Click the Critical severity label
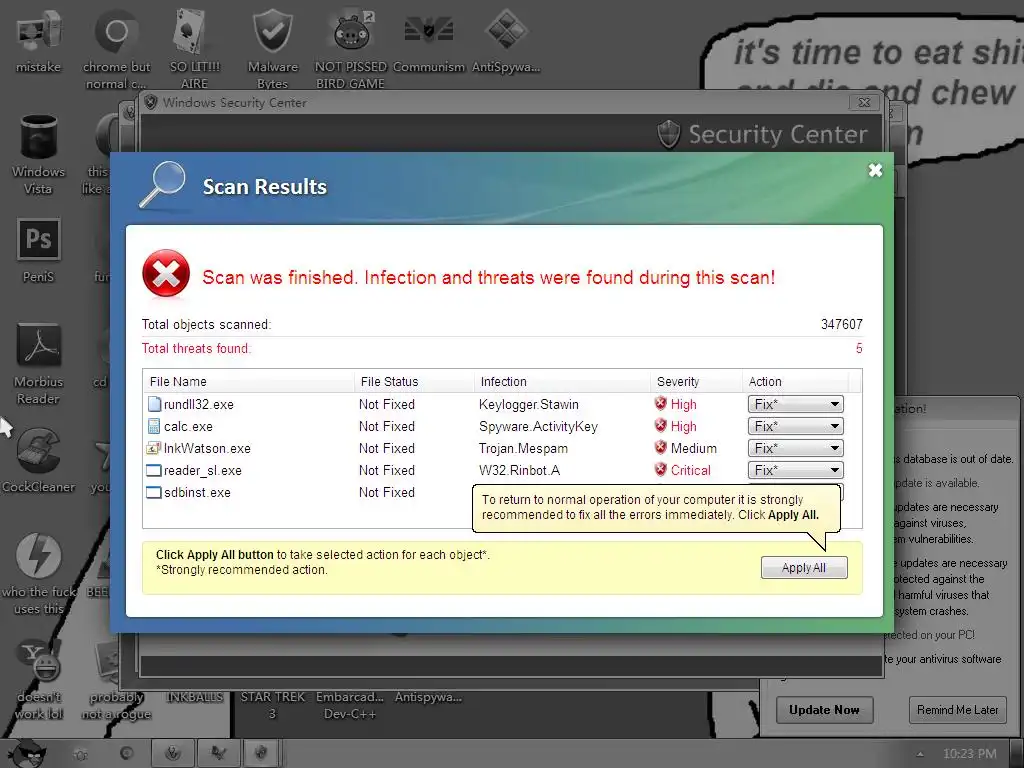The image size is (1024, 768). (690, 470)
